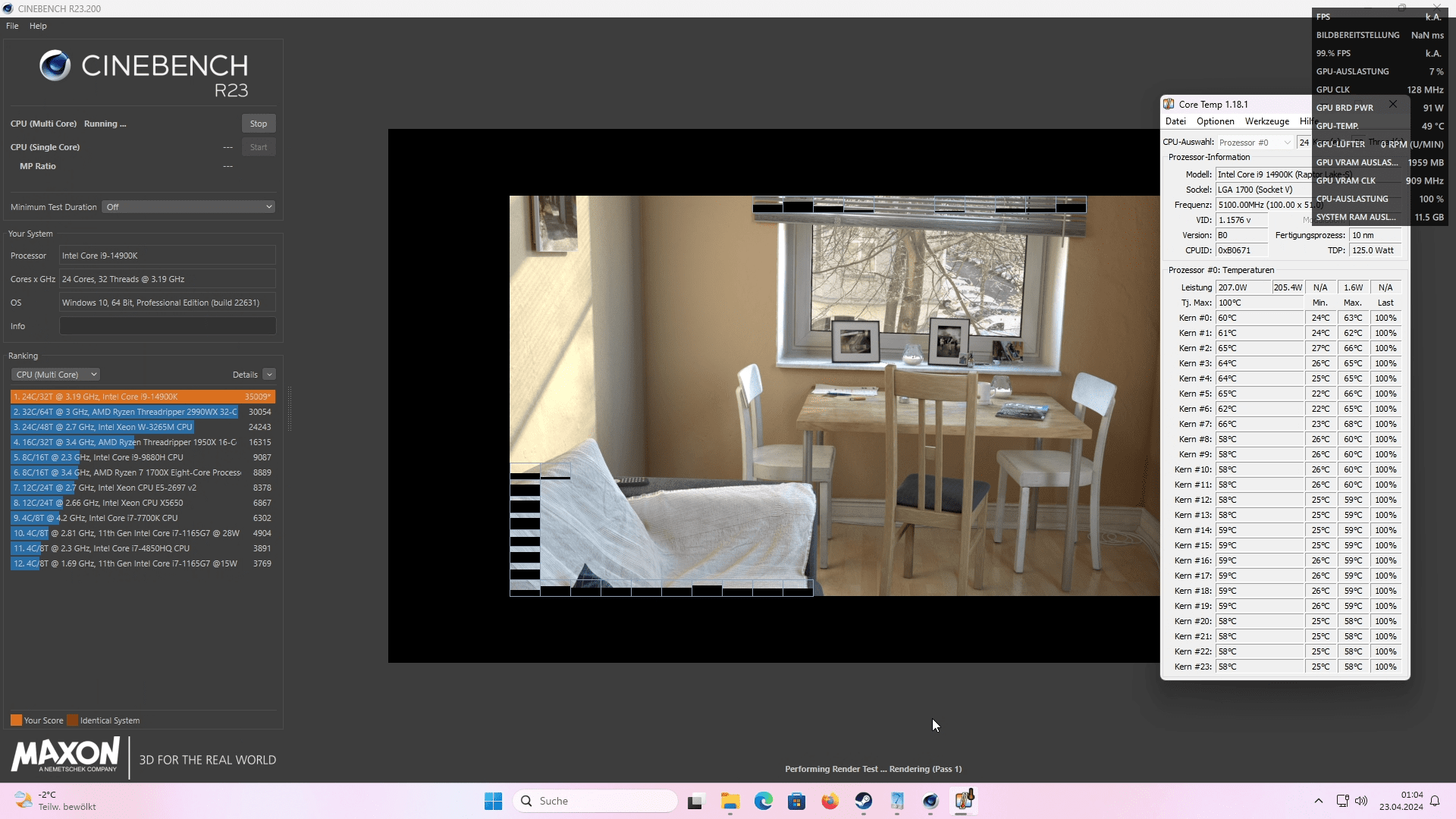Select ranking entry Intel Xeon CPU X5650

(143, 503)
